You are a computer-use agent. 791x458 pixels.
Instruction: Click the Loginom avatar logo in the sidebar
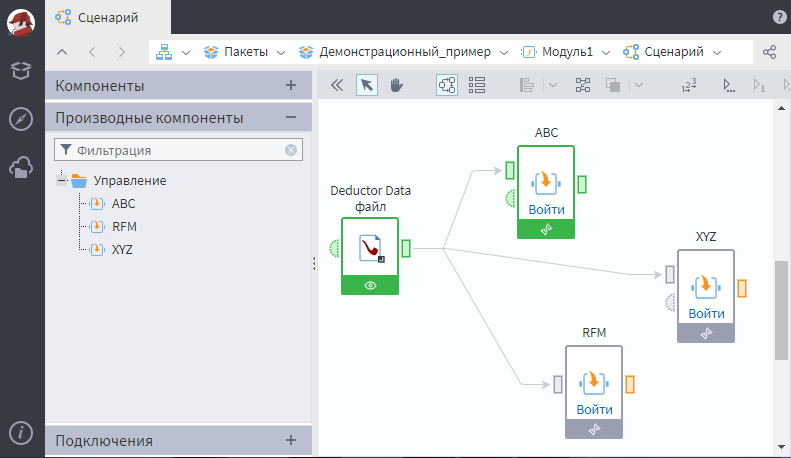pos(21,23)
